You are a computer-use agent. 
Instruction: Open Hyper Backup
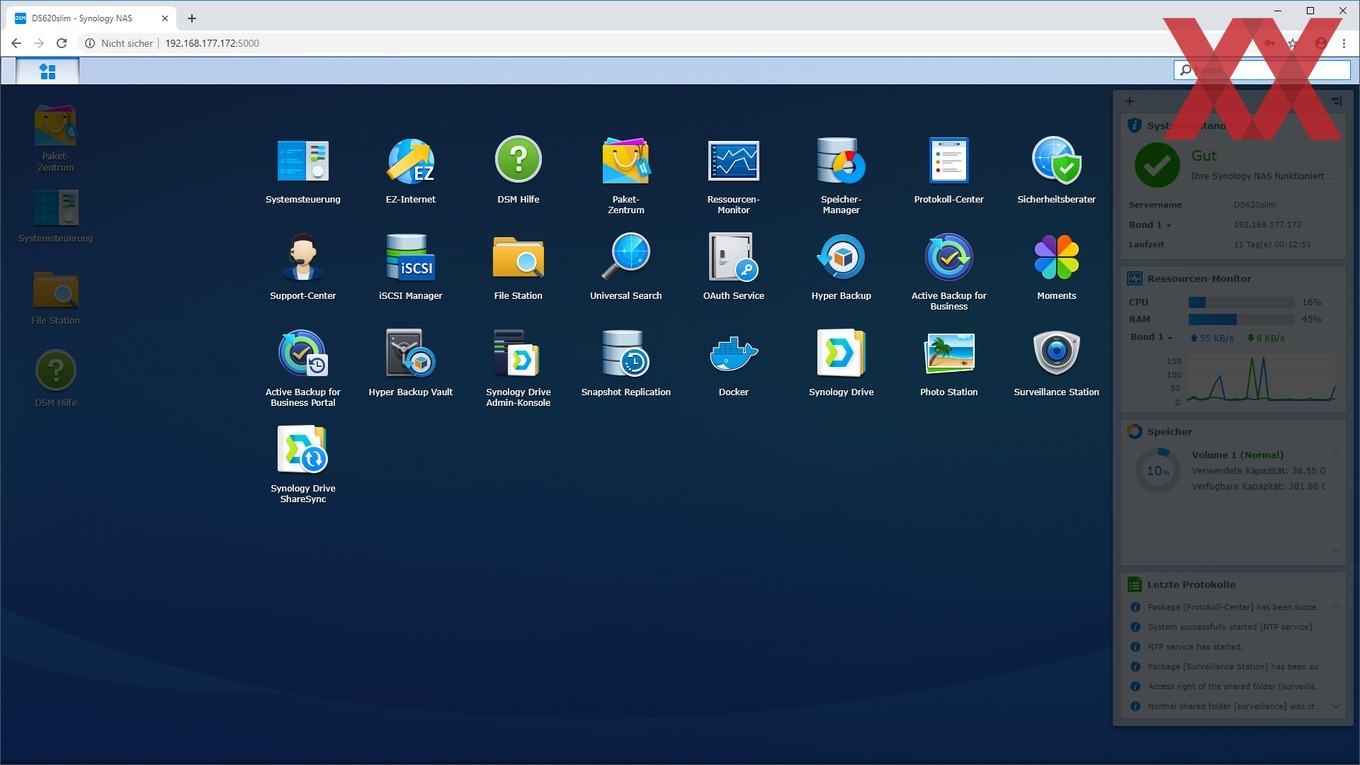point(841,258)
